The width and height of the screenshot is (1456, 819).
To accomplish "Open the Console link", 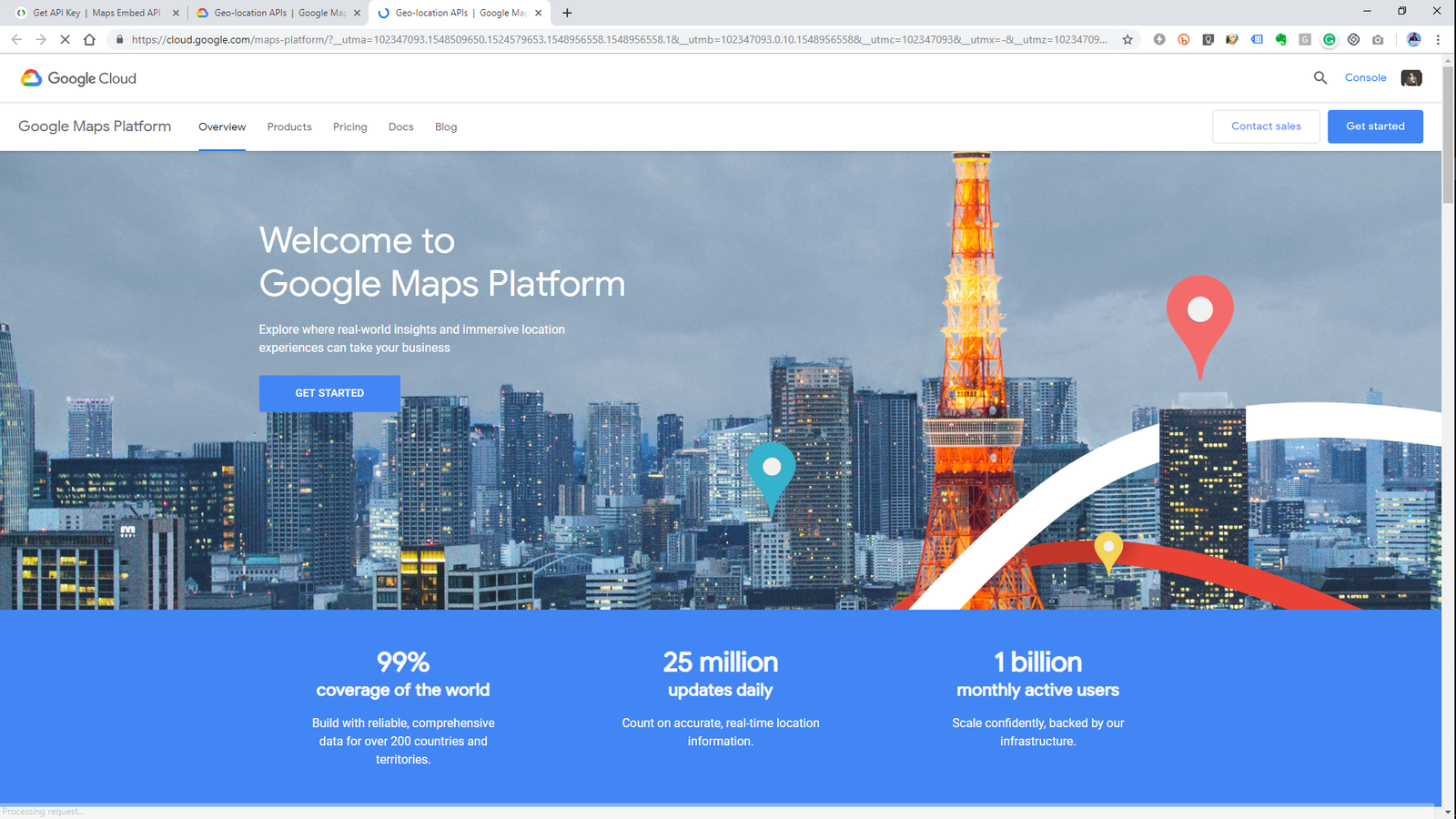I will pyautogui.click(x=1365, y=78).
